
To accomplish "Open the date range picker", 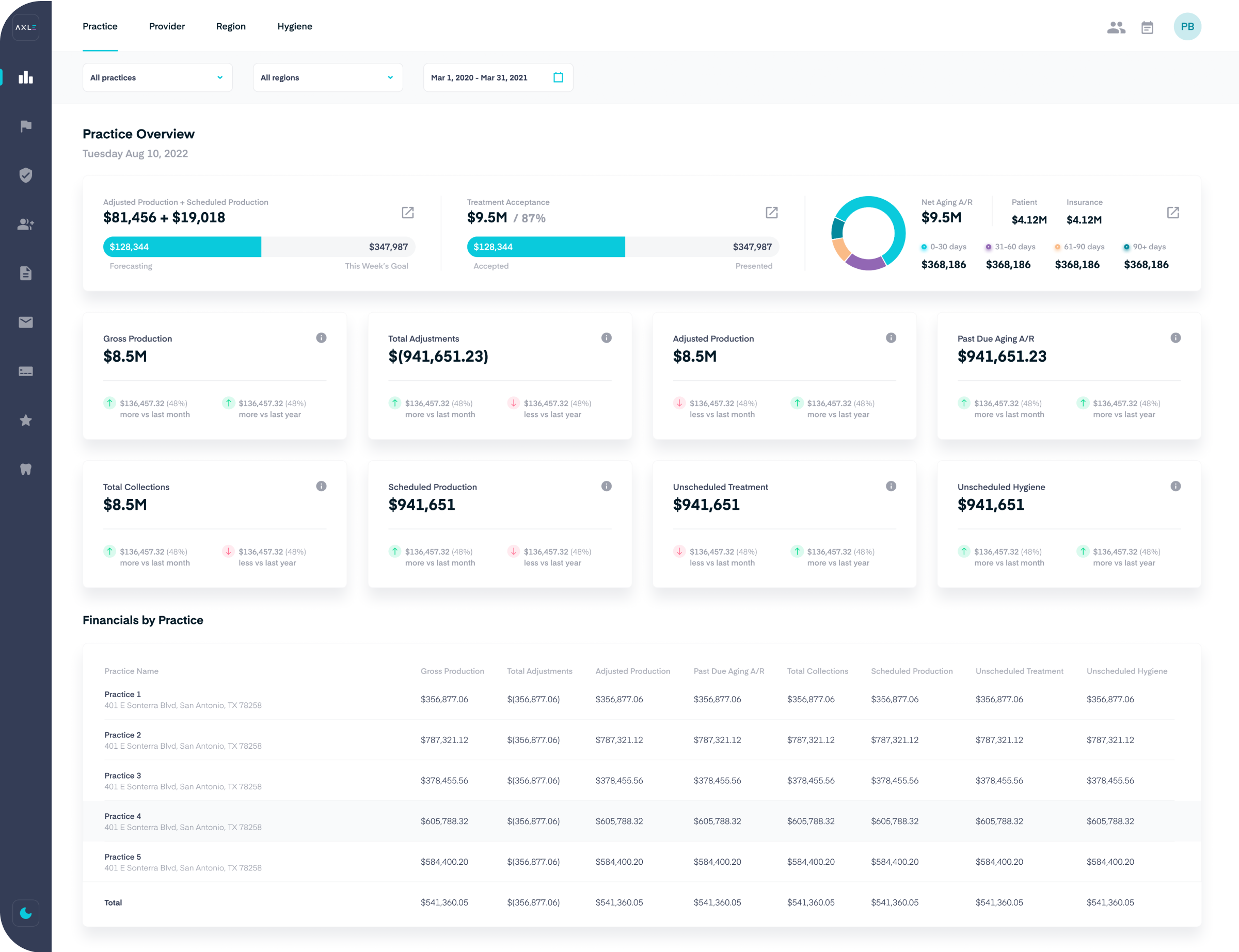I will [x=497, y=77].
